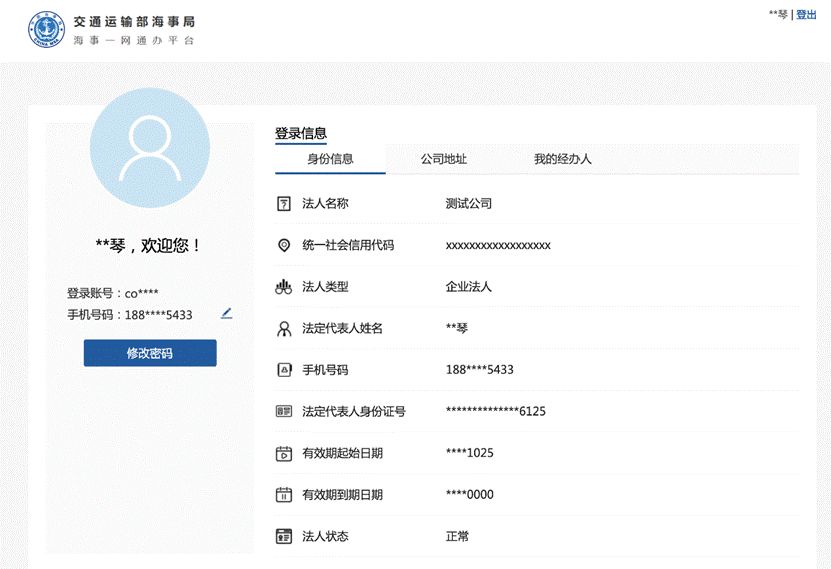Click the pencil edit icon beside phone number

(227, 313)
